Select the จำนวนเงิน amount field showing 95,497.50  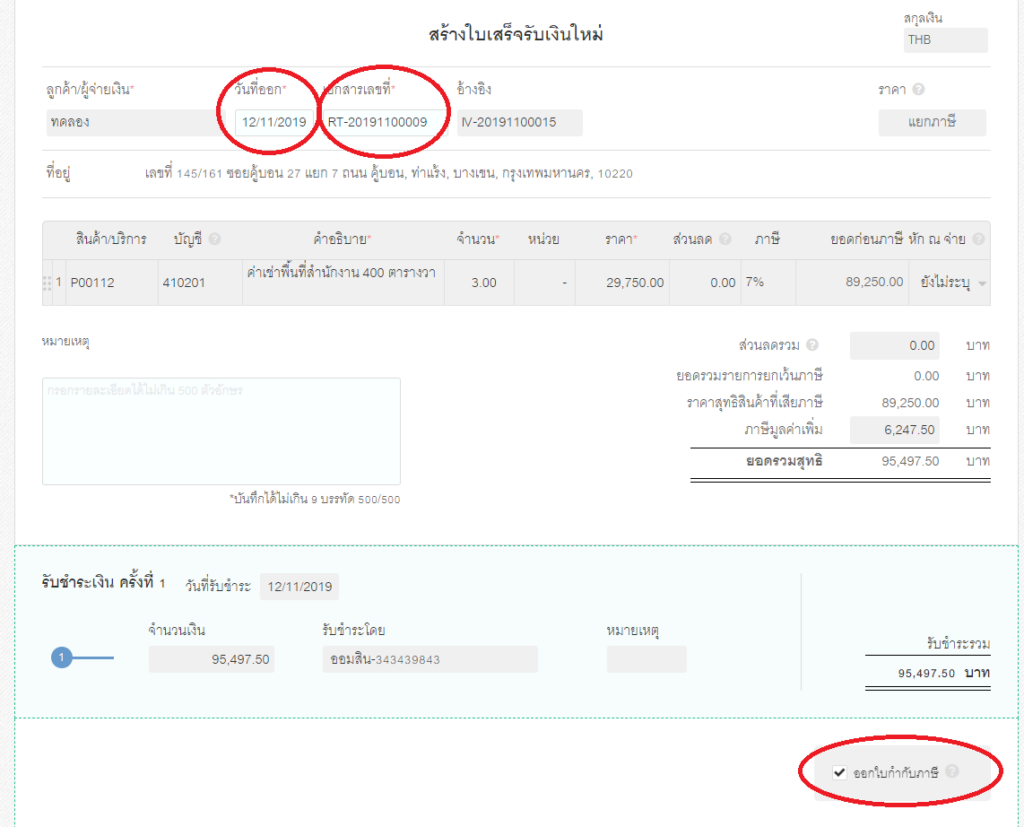point(211,659)
